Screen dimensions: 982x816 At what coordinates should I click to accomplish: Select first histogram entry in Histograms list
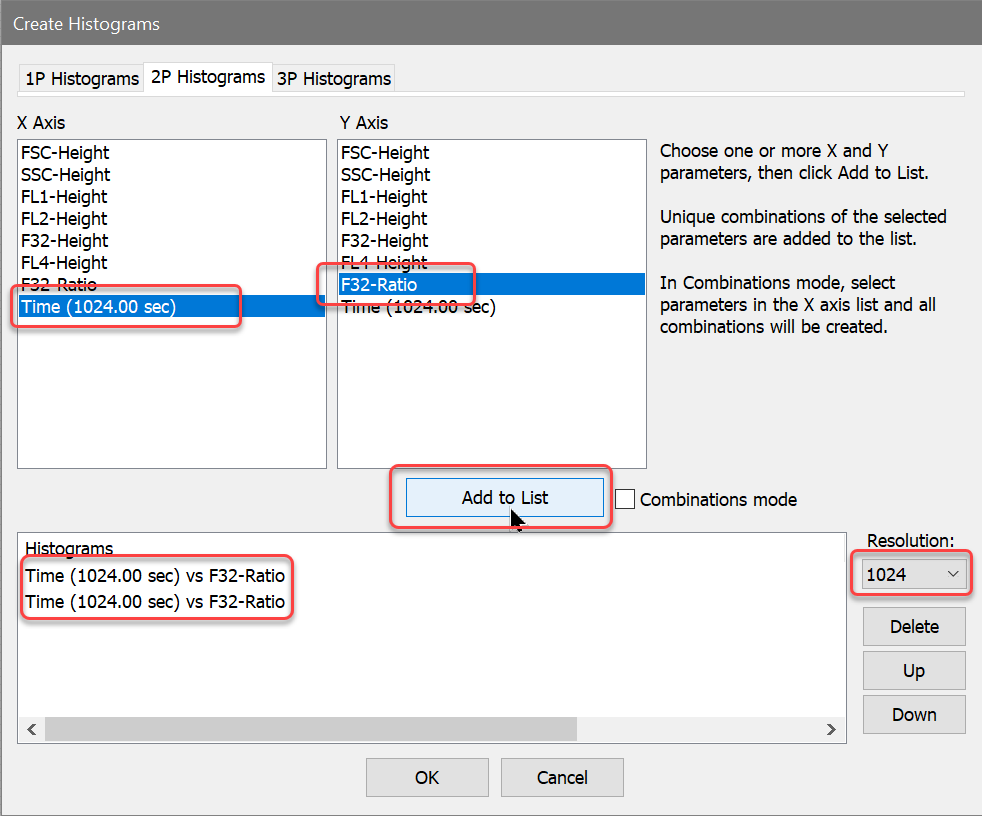click(x=155, y=576)
